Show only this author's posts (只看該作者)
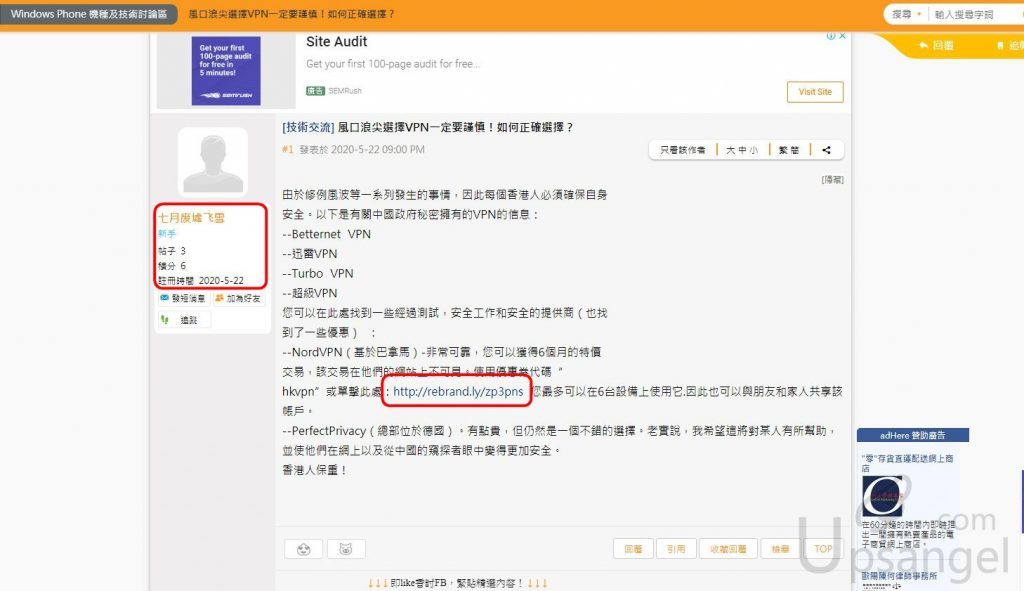Image resolution: width=1024 pixels, height=591 pixels. coord(682,150)
